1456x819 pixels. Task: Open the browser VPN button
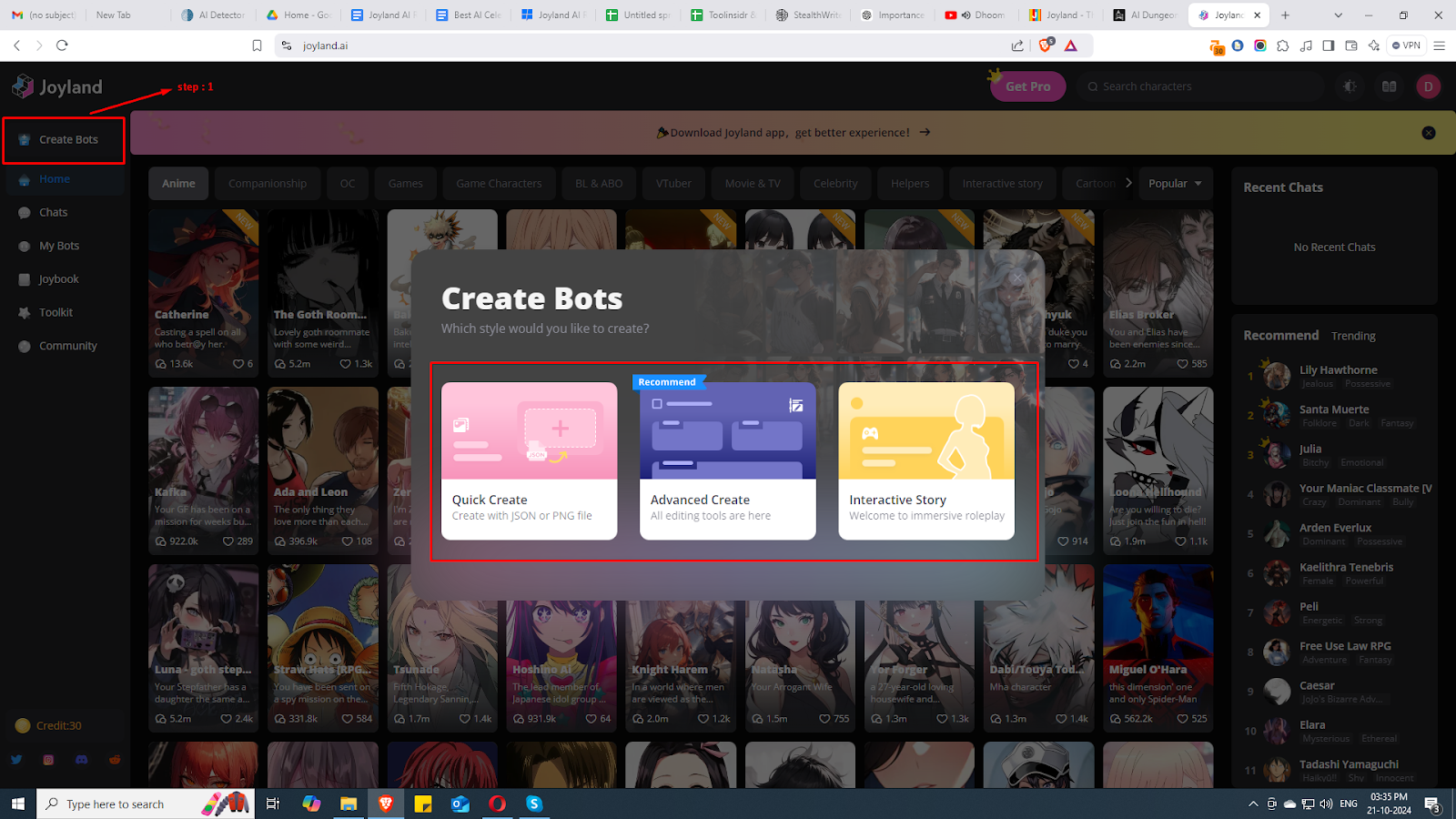pos(1407,45)
